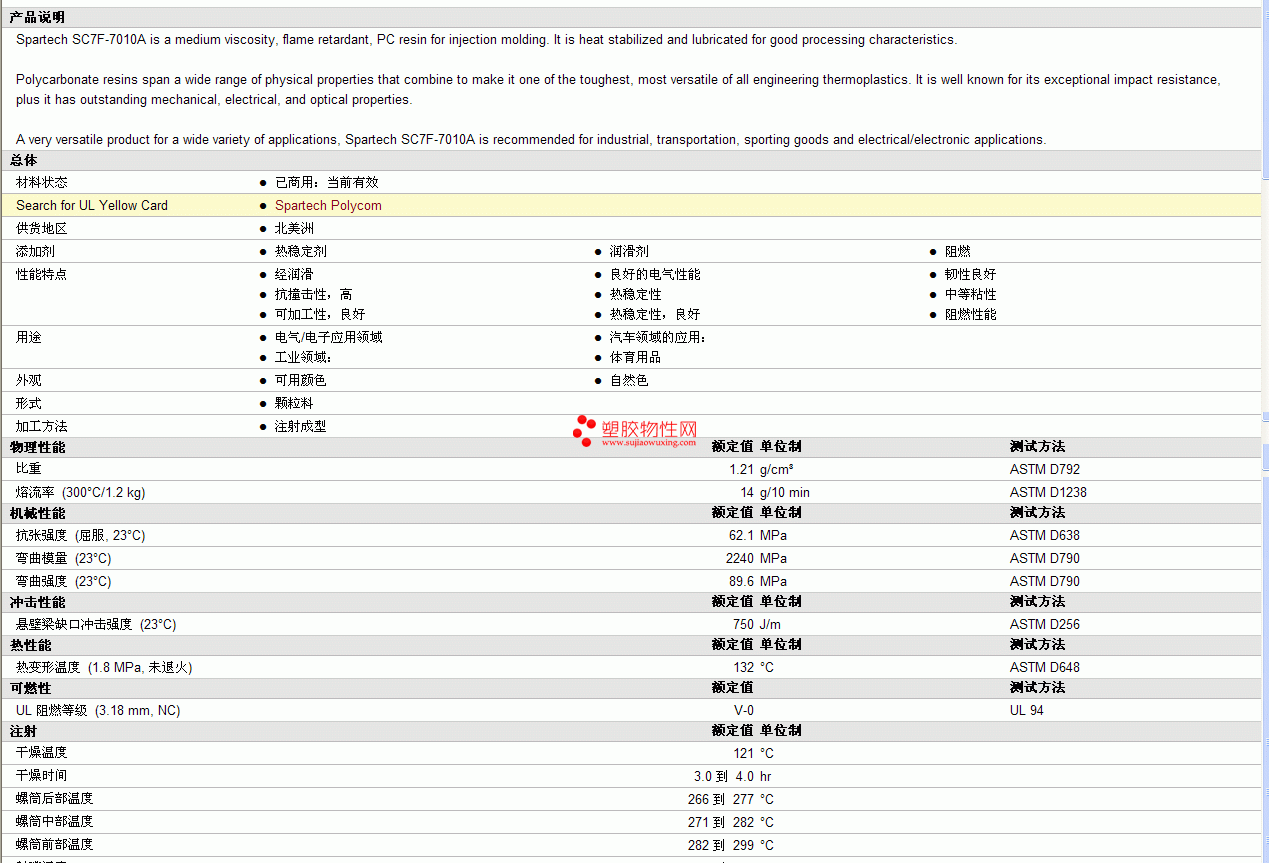Click the 62.1 MPa value
The height and width of the screenshot is (863, 1269).
click(758, 535)
